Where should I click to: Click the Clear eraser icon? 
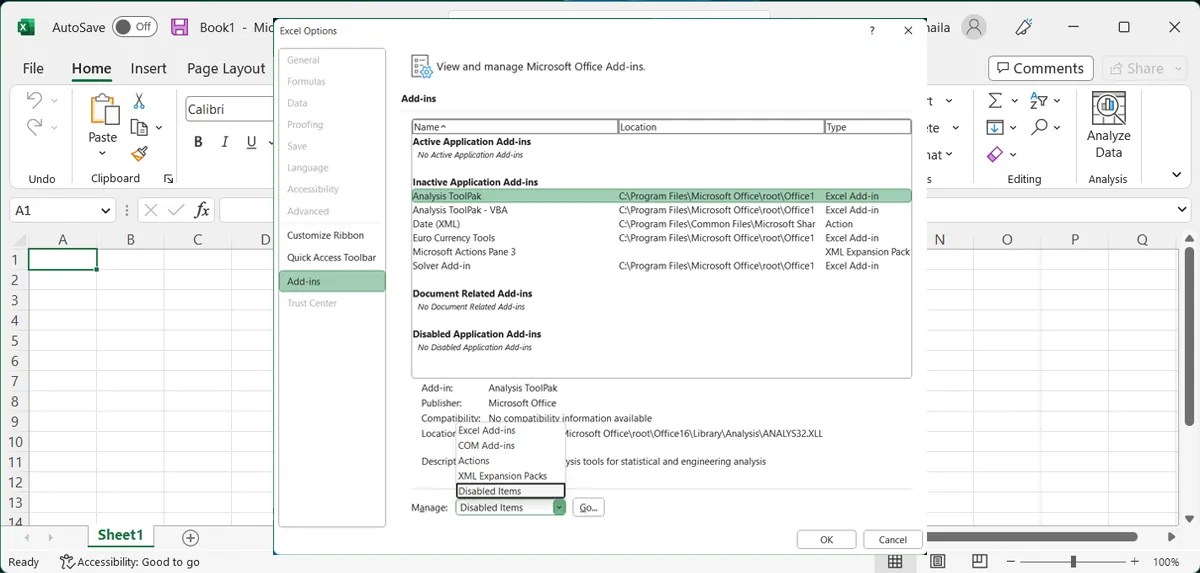click(x=995, y=154)
